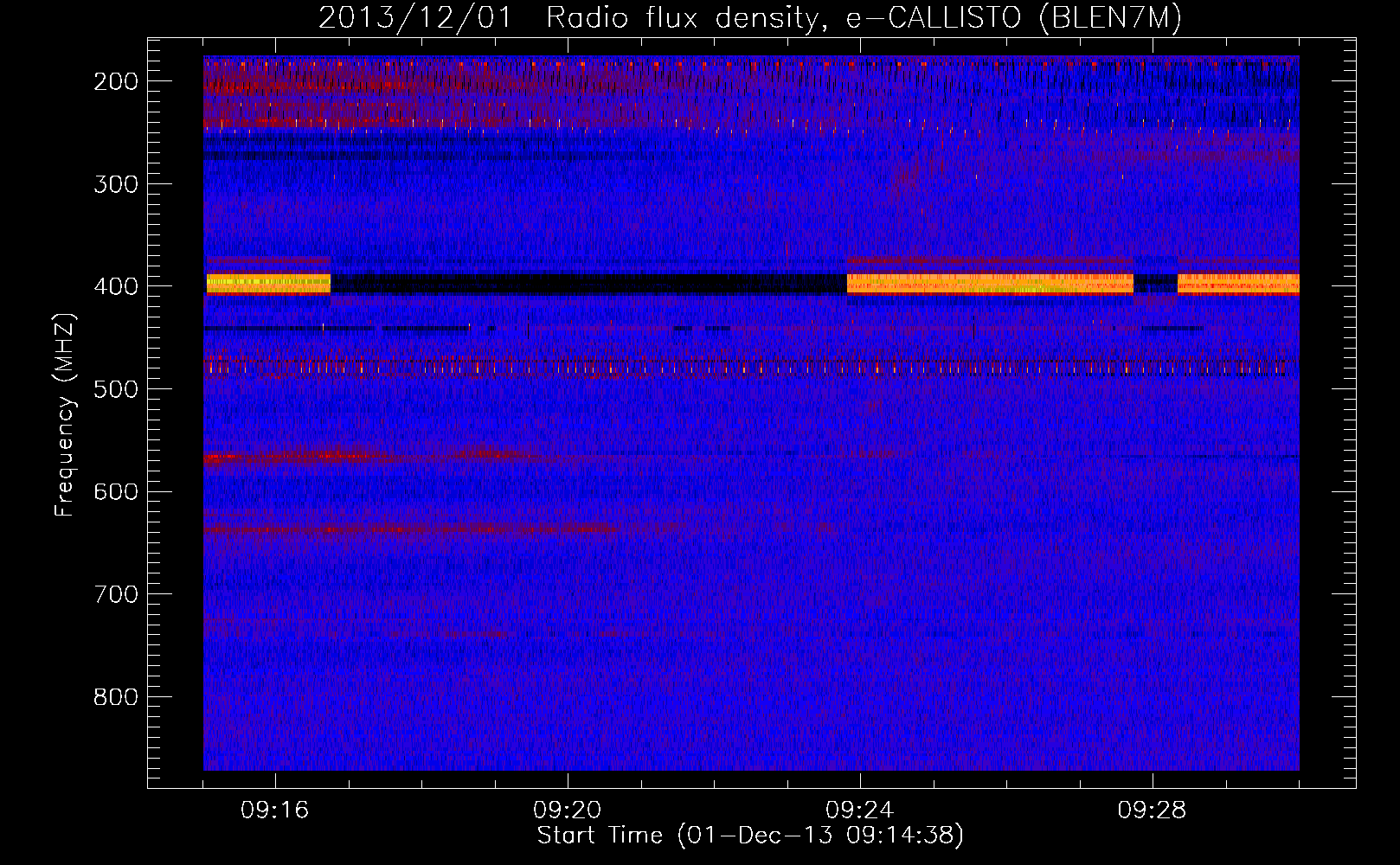The image size is (1400, 865).
Task: Click the short orange 400 MHz band after 09:28
Action: (1238, 284)
